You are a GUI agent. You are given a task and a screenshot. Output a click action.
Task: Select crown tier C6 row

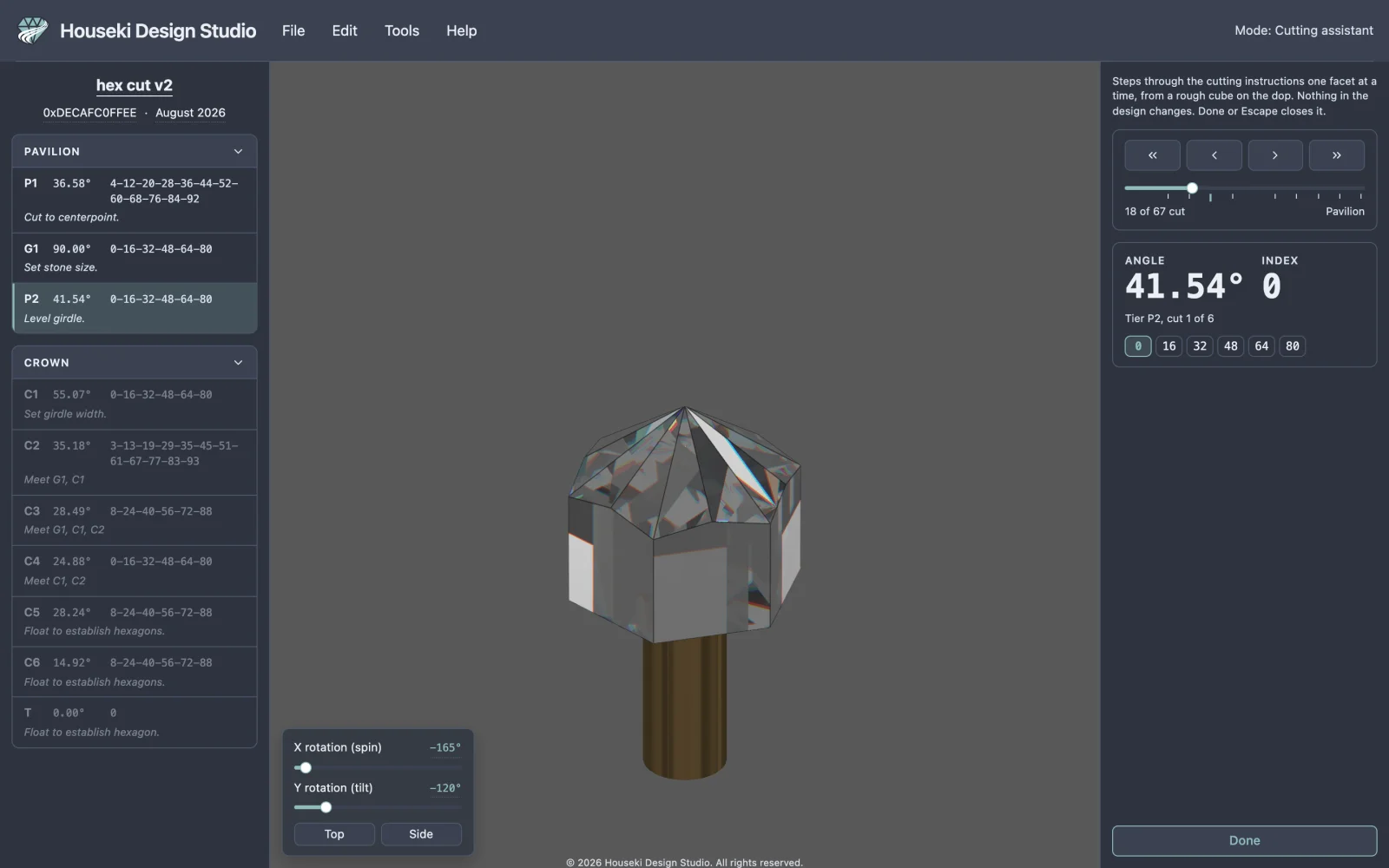[135, 671]
